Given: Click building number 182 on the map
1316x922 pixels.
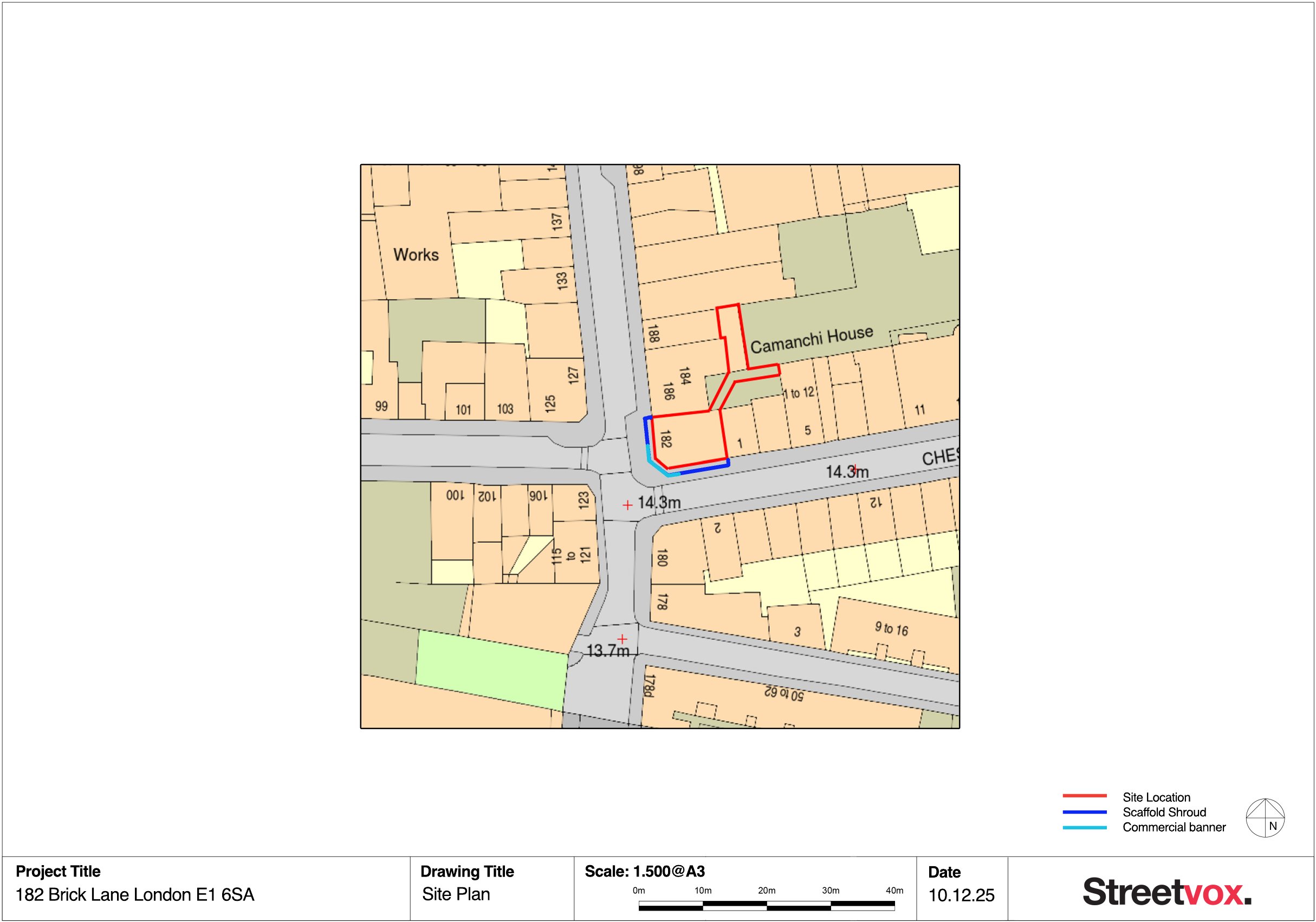Looking at the screenshot, I should [665, 439].
